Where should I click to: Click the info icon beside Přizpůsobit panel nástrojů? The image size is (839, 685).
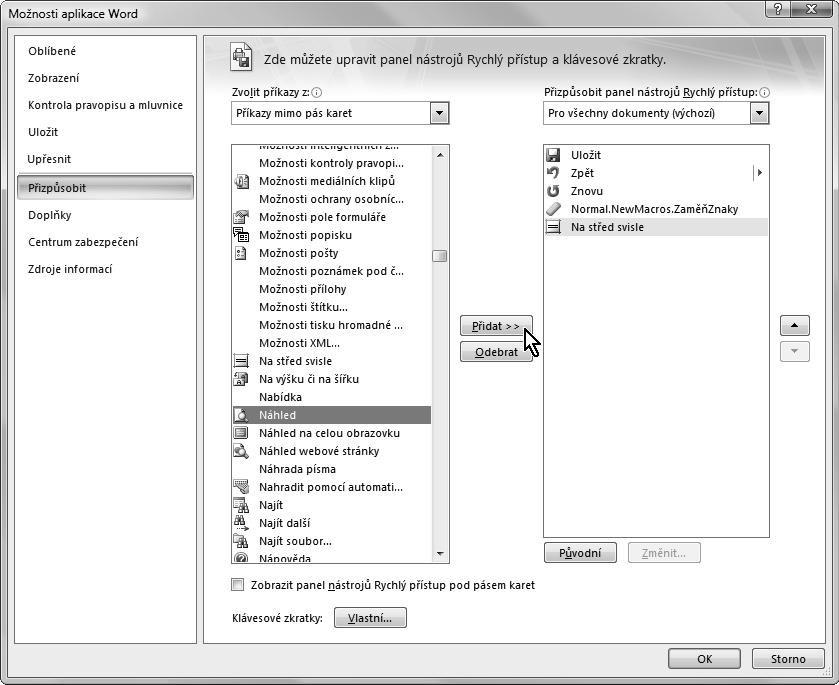tap(765, 93)
